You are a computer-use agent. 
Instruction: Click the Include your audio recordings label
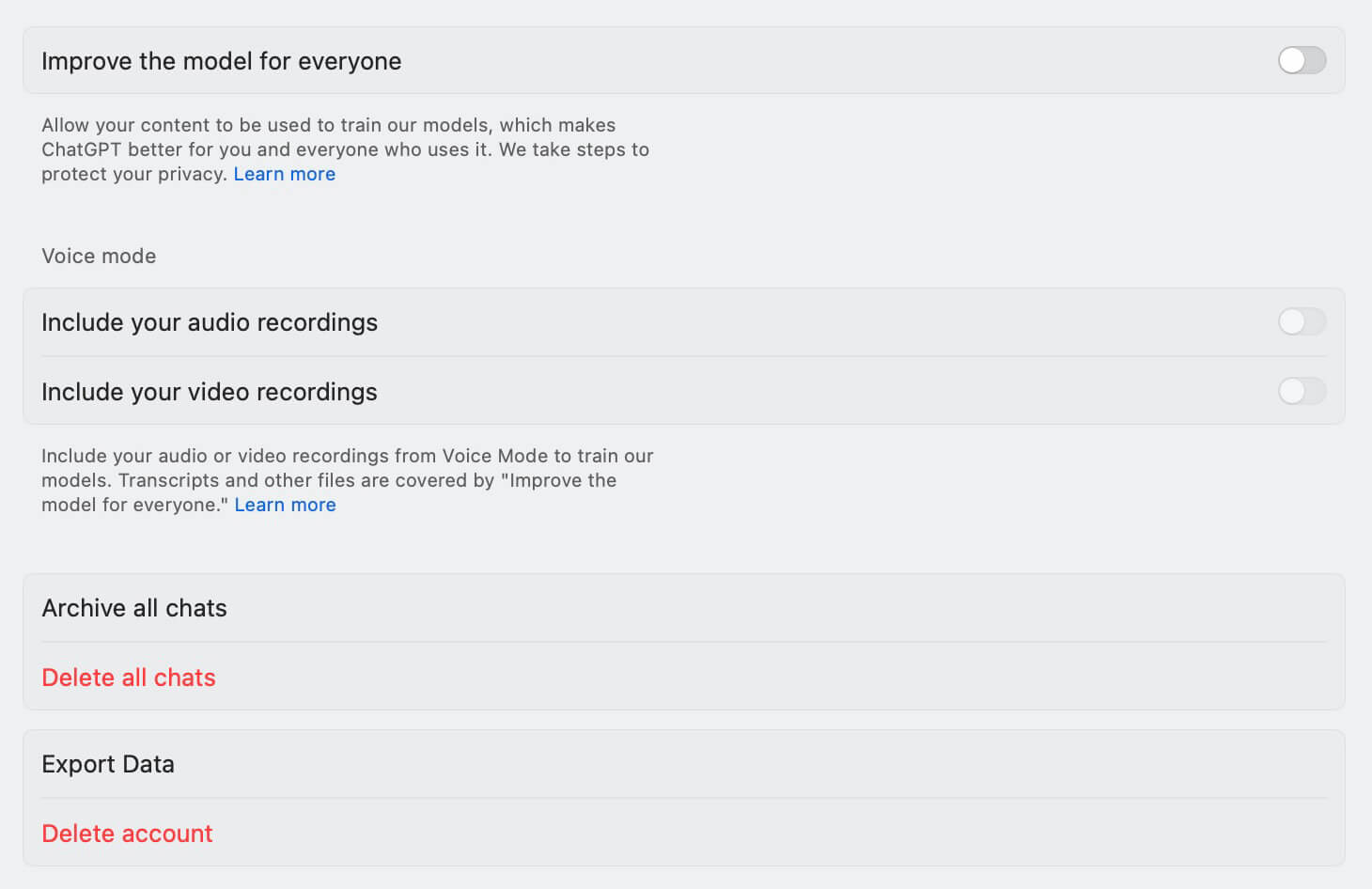click(209, 322)
